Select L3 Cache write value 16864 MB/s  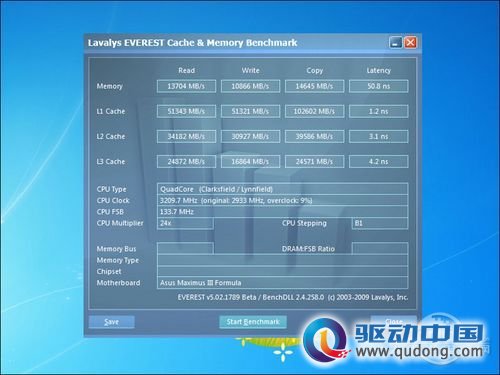coord(250,161)
